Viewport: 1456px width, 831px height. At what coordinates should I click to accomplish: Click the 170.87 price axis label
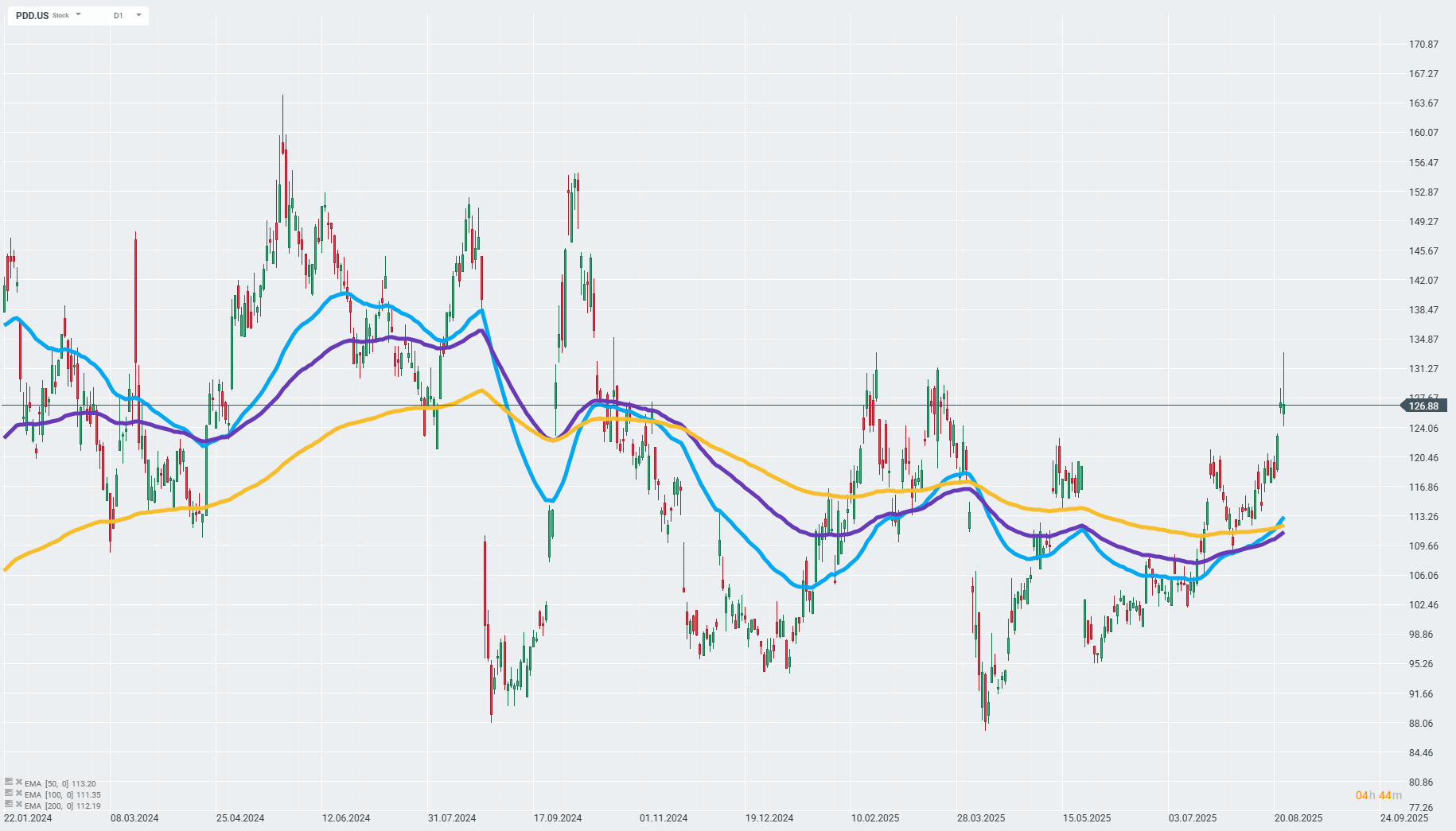click(x=1423, y=45)
